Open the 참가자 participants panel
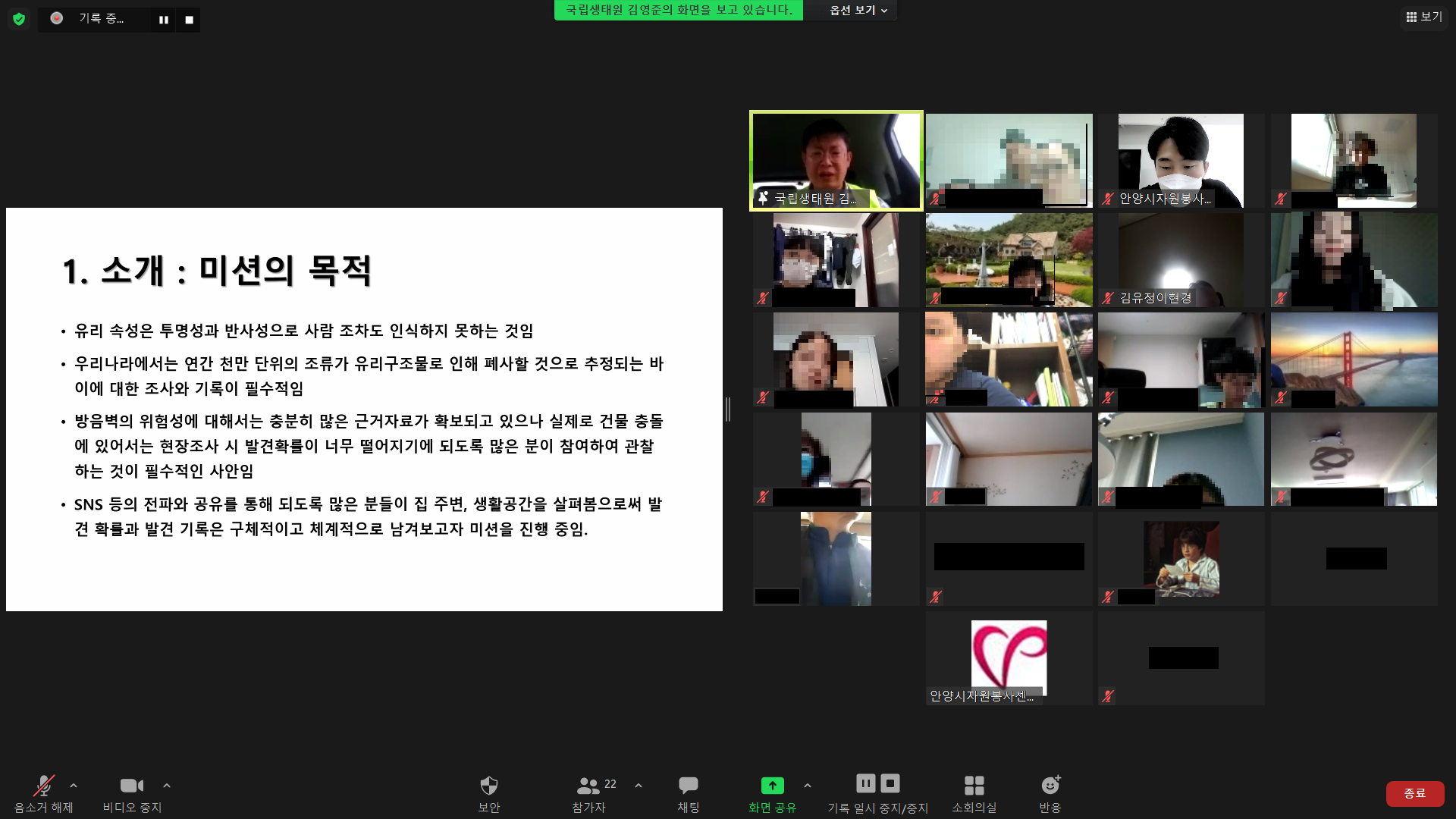1456x819 pixels. click(589, 794)
